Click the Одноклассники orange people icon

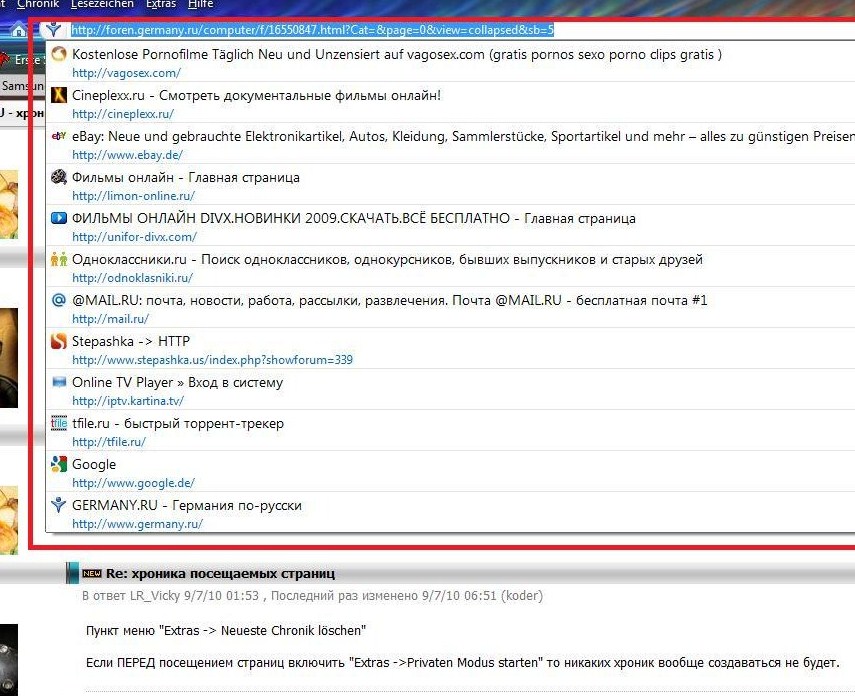pyautogui.click(x=58, y=259)
